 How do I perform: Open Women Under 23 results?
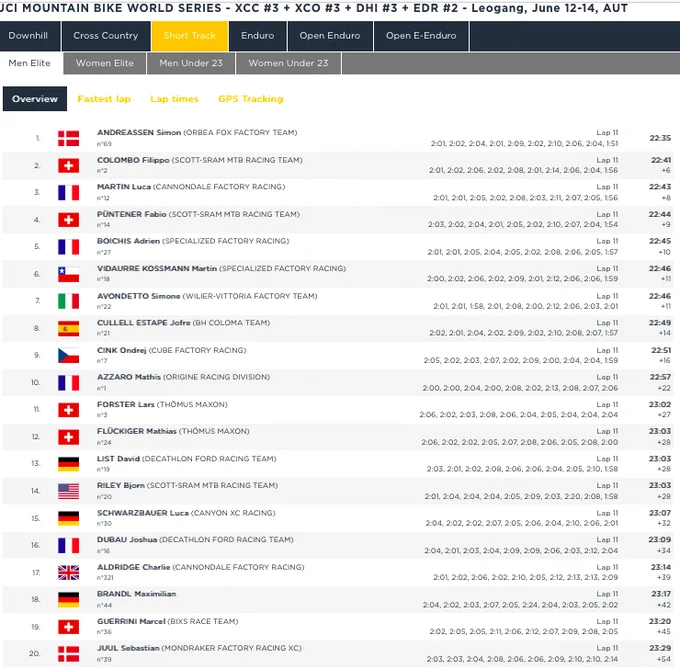288,63
